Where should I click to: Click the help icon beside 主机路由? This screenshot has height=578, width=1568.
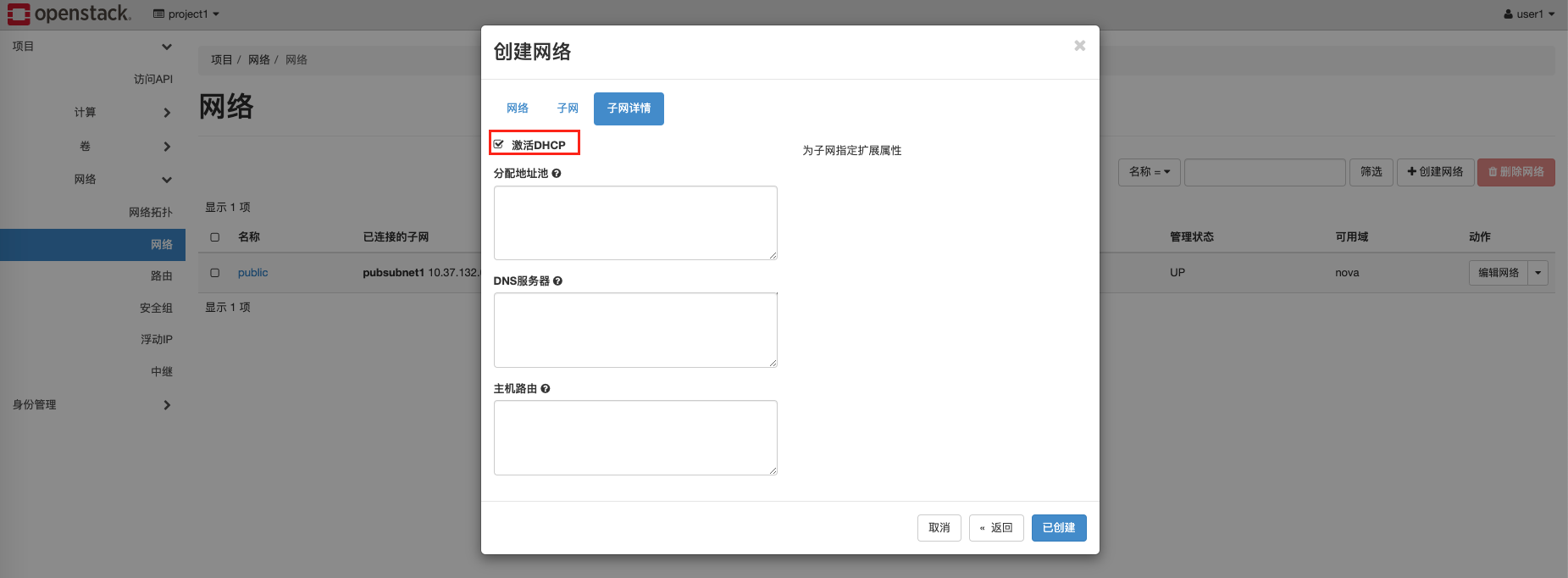click(x=546, y=388)
